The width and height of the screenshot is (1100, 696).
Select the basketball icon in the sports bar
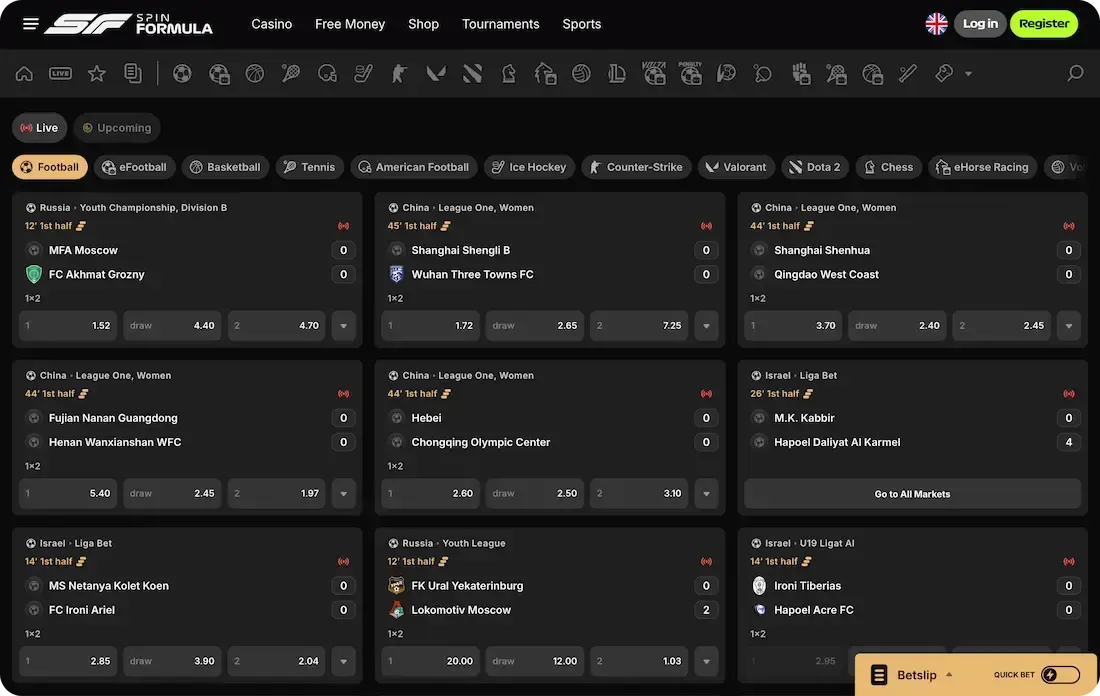pyautogui.click(x=255, y=73)
